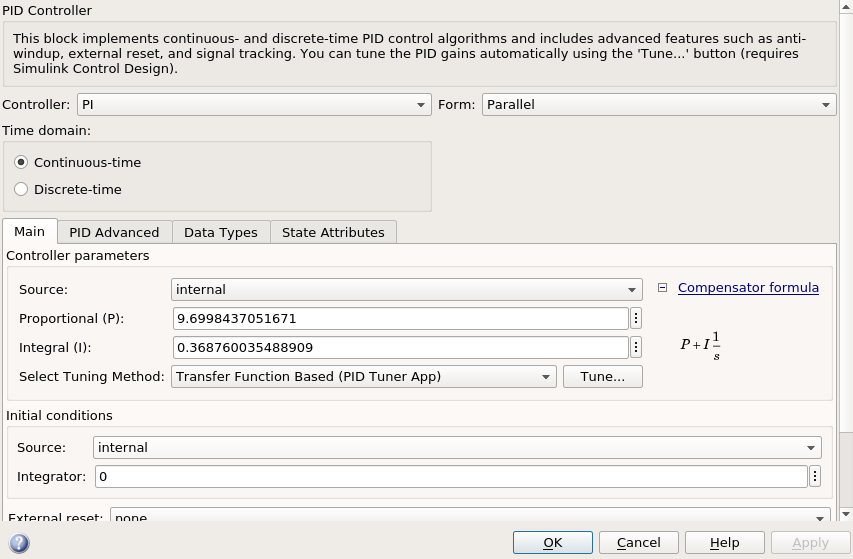Click the Proportional (P) value field
Viewport: 853px width, 559px height.
[401, 319]
